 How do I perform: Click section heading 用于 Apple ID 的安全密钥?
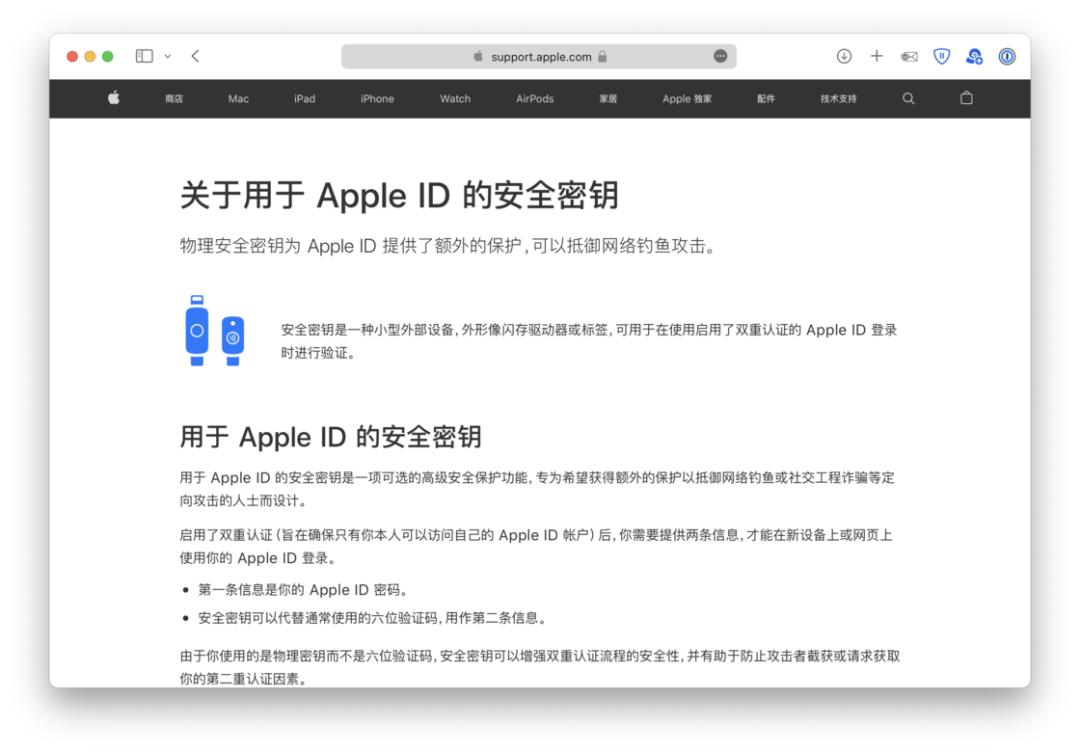[331, 437]
